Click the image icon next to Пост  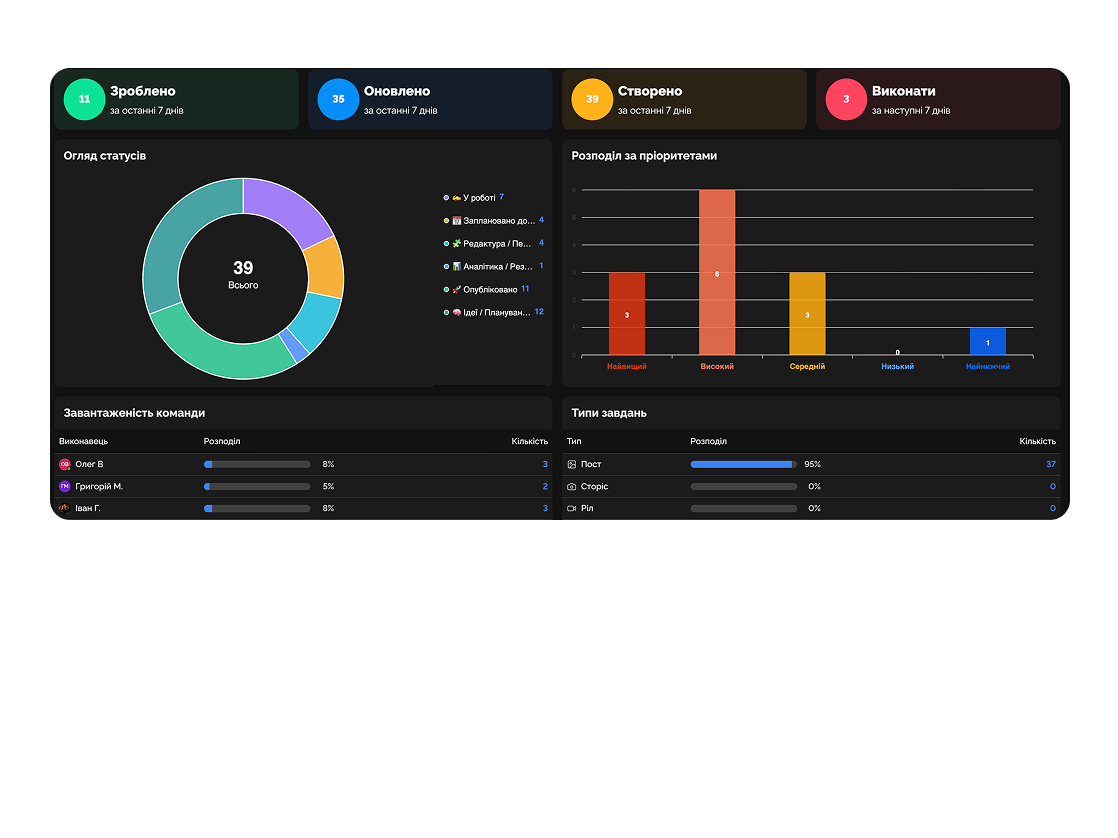pyautogui.click(x=572, y=464)
